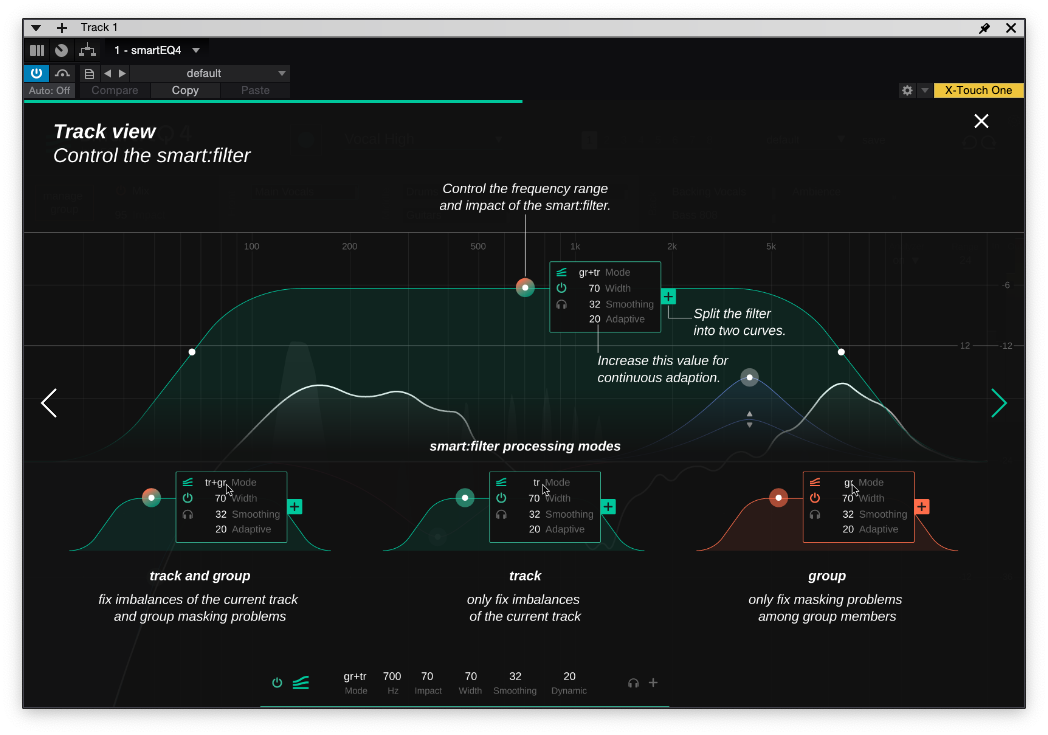The height and width of the screenshot is (735, 1048).
Task: Go to next preset arrow
Action: click(x=122, y=73)
